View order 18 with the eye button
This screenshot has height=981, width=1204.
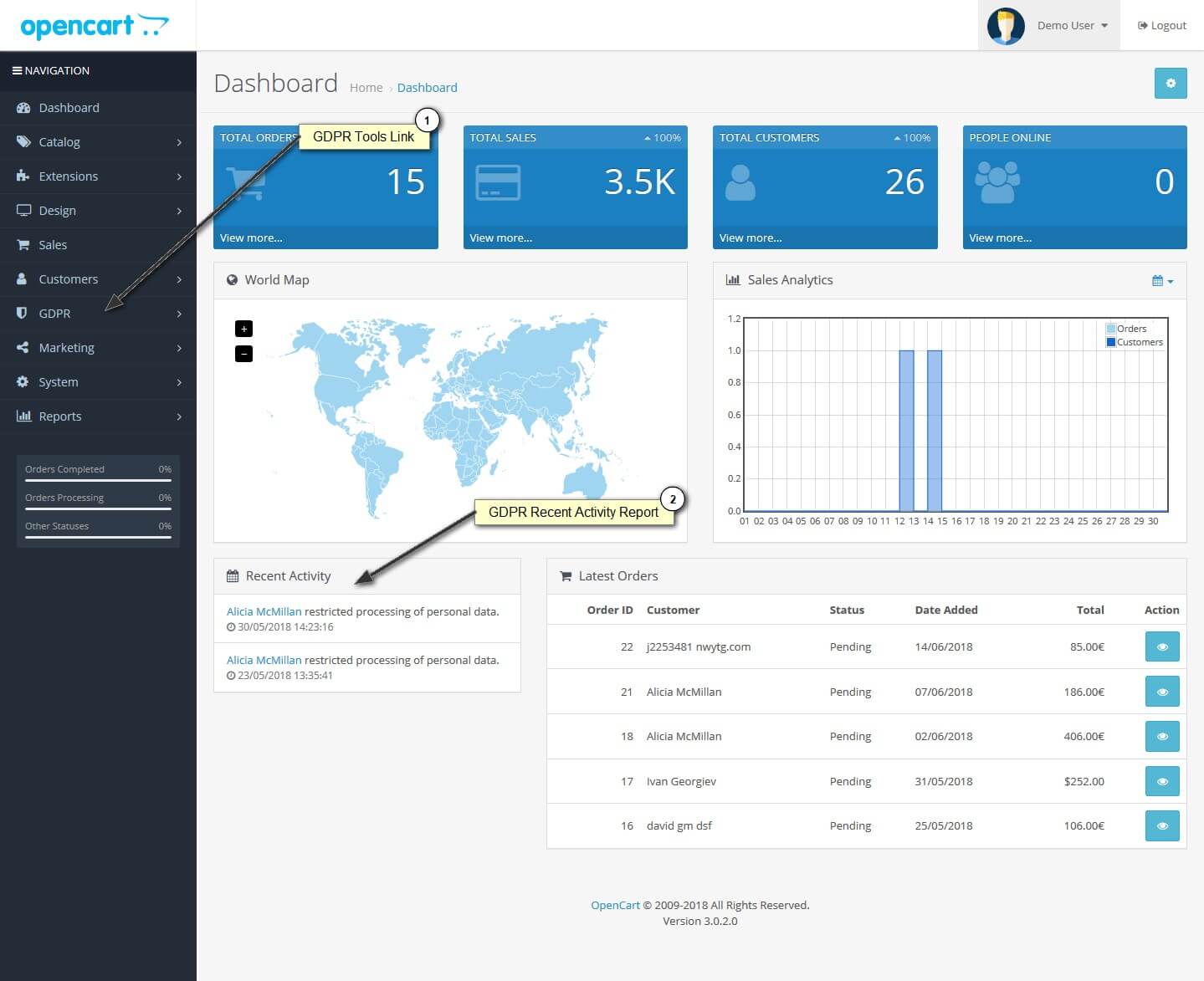pyautogui.click(x=1162, y=736)
